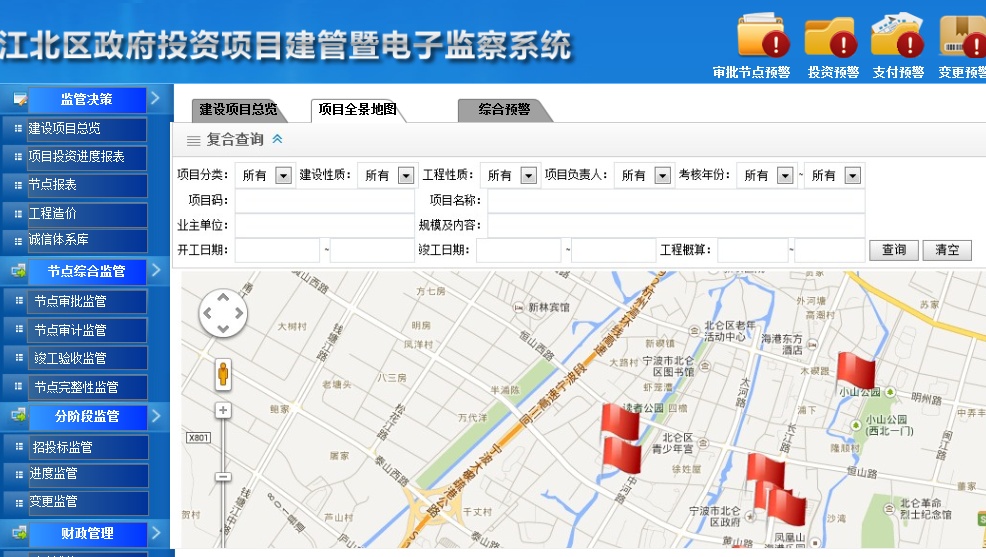This screenshot has height=557, width=986.
Task: Click the 监管决策 section header icon
Action: pos(20,99)
